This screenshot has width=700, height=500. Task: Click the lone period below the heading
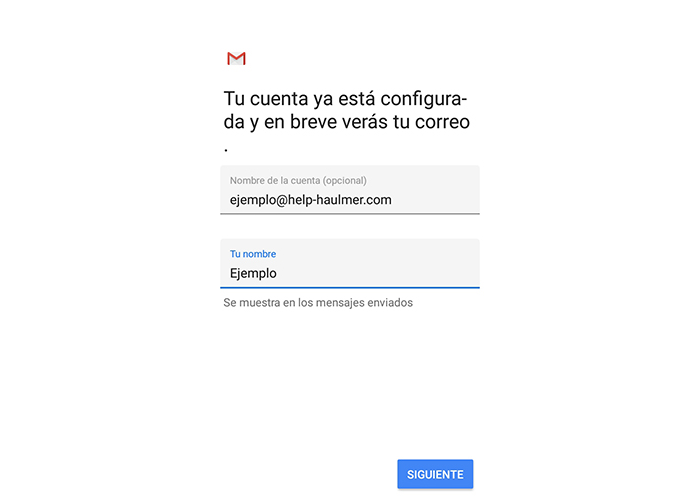[226, 150]
